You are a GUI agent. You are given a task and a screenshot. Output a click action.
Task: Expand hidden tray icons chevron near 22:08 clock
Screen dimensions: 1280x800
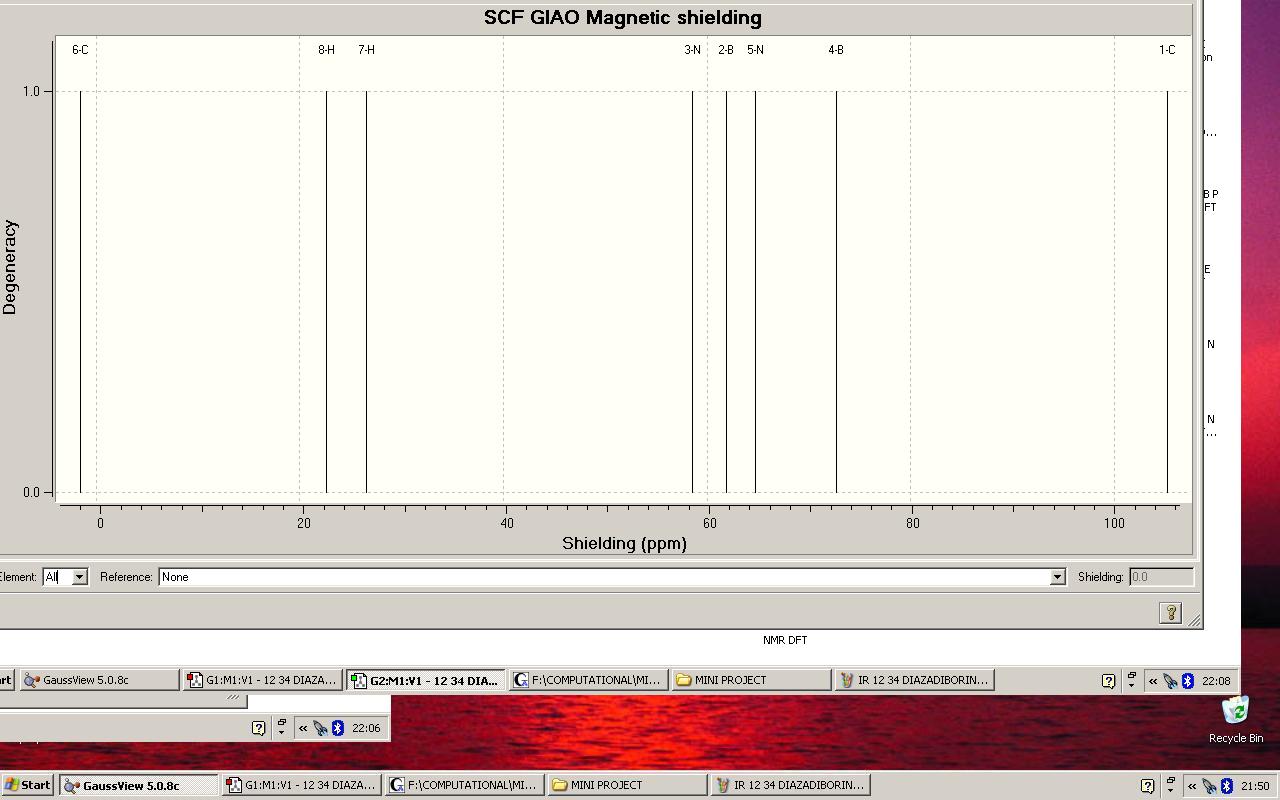(x=1153, y=681)
